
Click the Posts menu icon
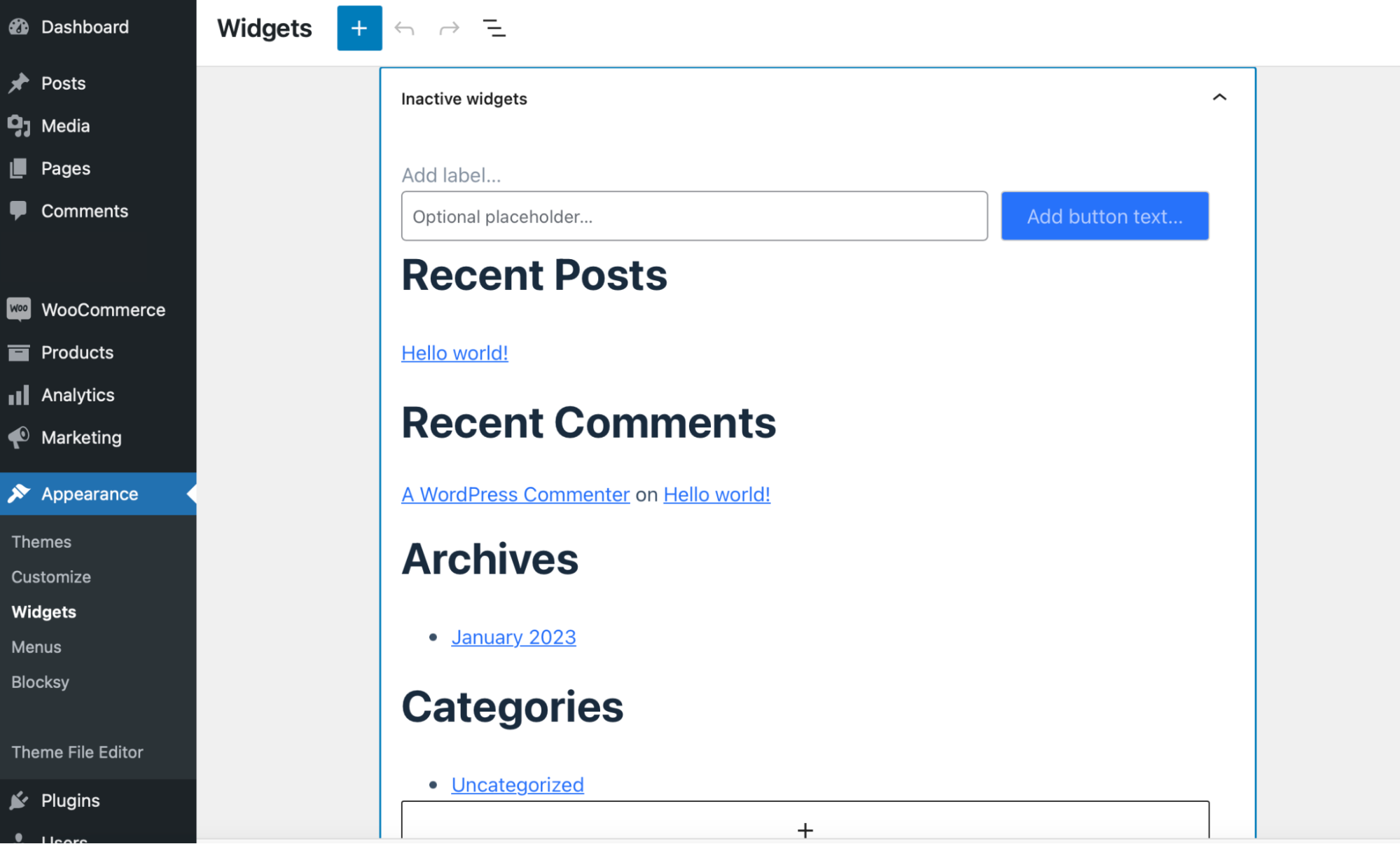tap(19, 82)
